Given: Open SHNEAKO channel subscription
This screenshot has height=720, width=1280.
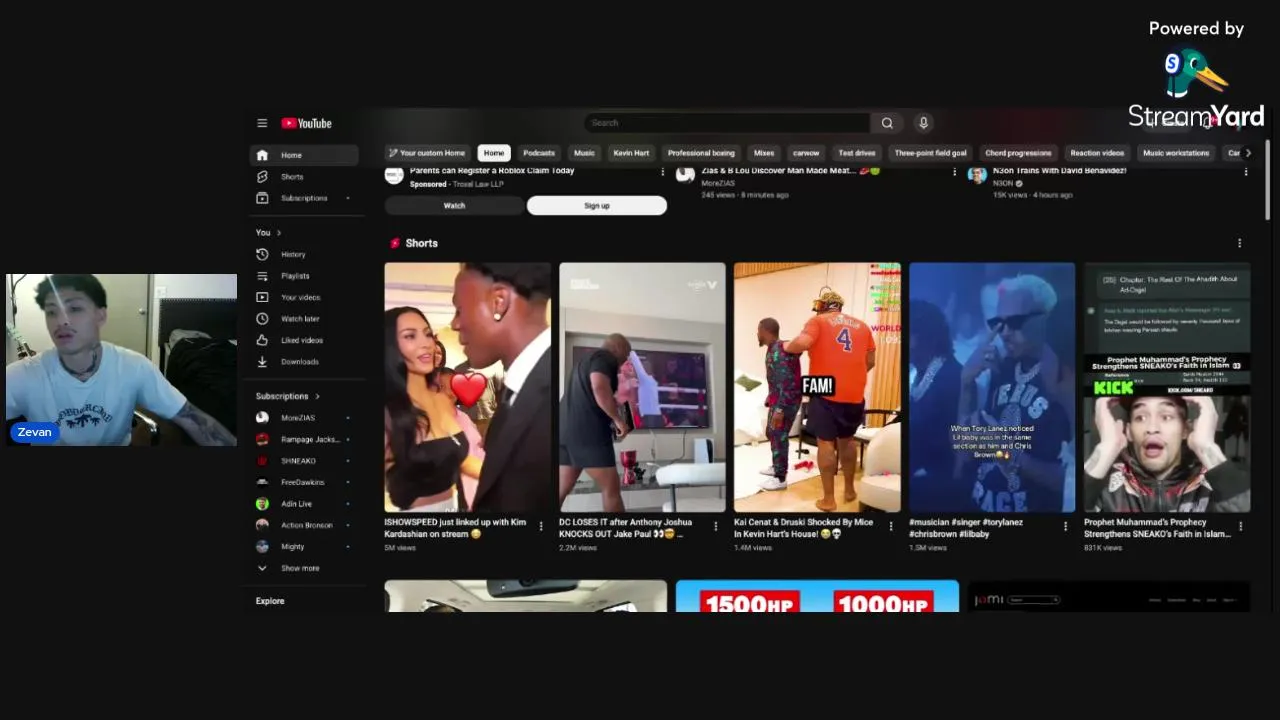Looking at the screenshot, I should 304,461.
